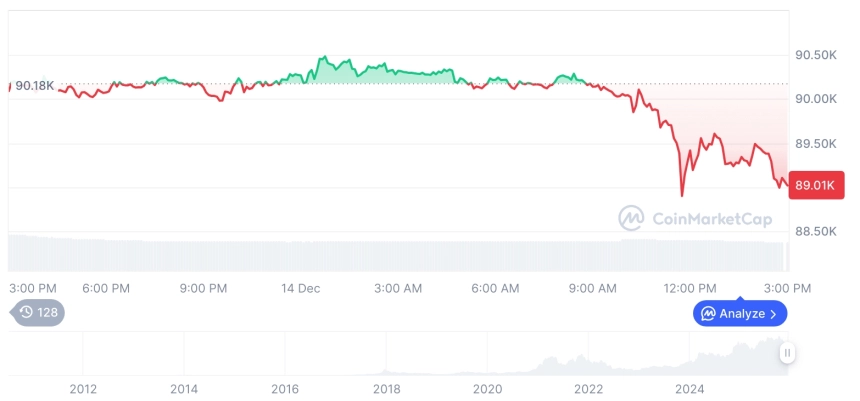Click the clock history icon beside 128
This screenshot has height=401, width=860.
click(x=26, y=312)
